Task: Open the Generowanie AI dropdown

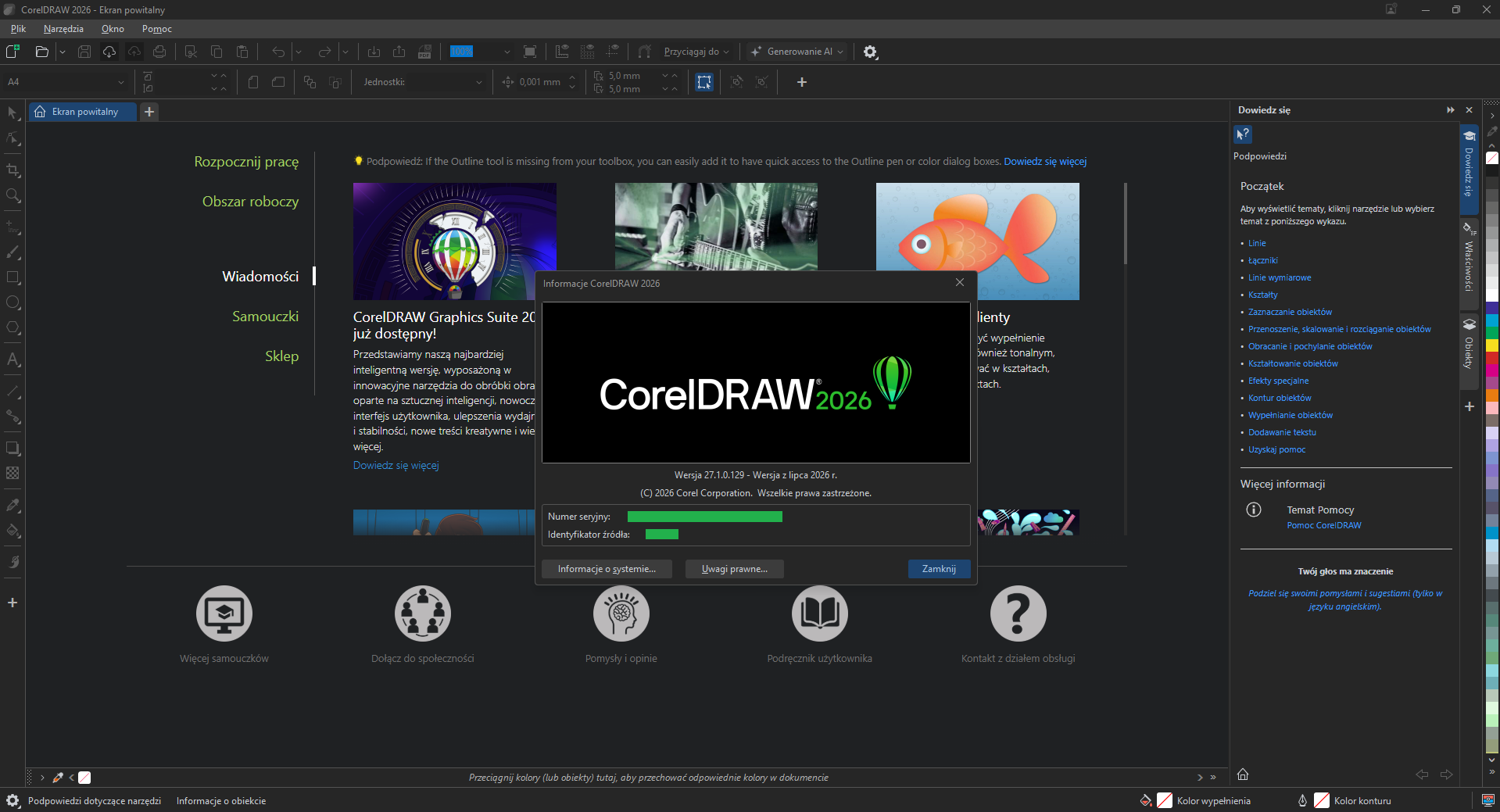Action: [797, 52]
